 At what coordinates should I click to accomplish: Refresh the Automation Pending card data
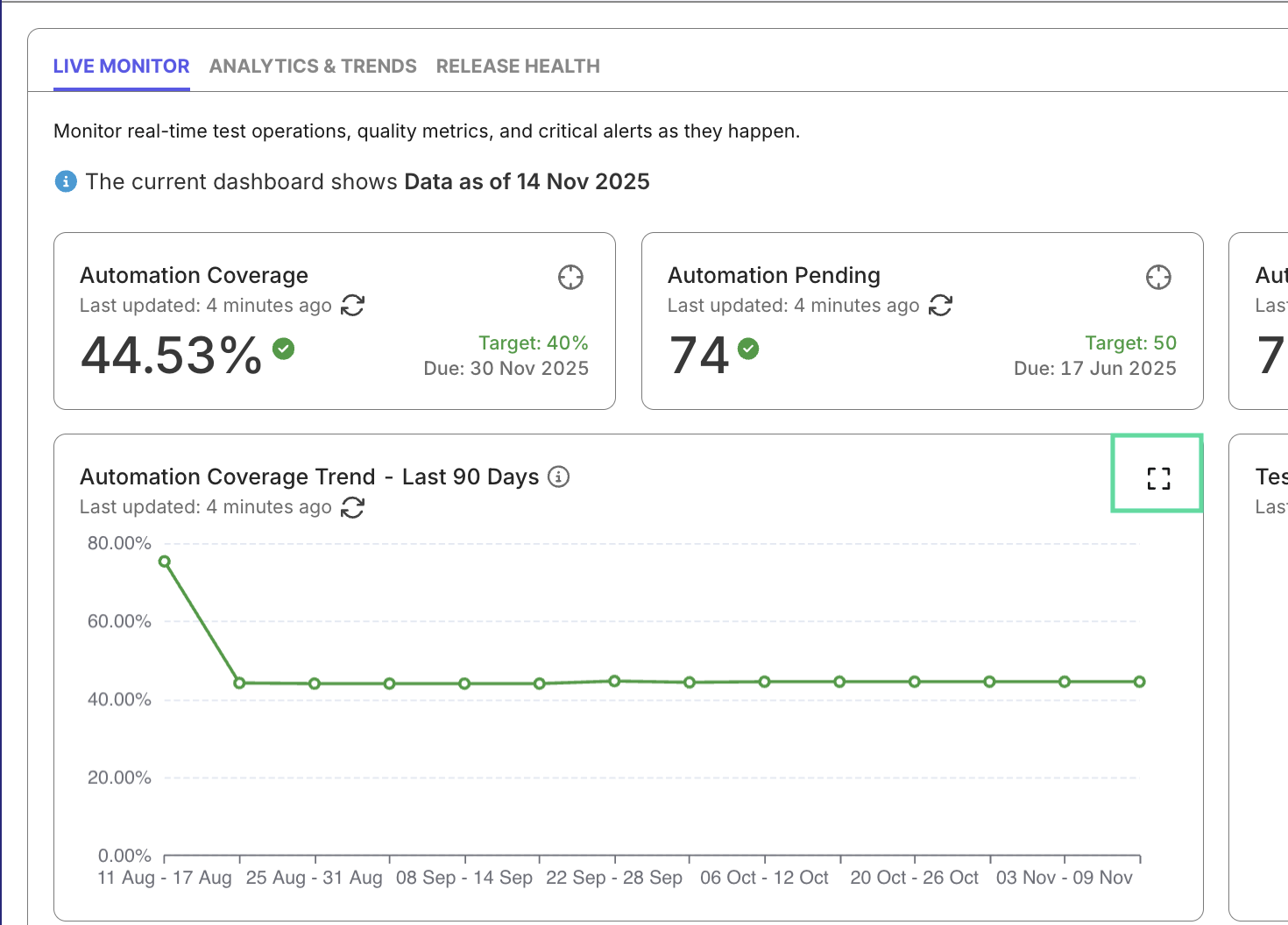tap(941, 306)
